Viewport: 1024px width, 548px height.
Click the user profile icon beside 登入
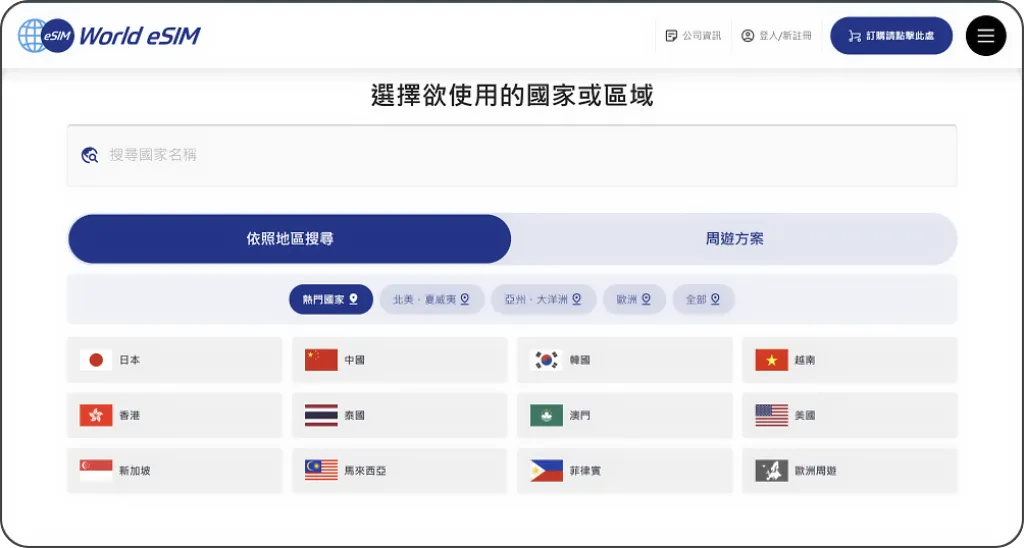point(748,36)
